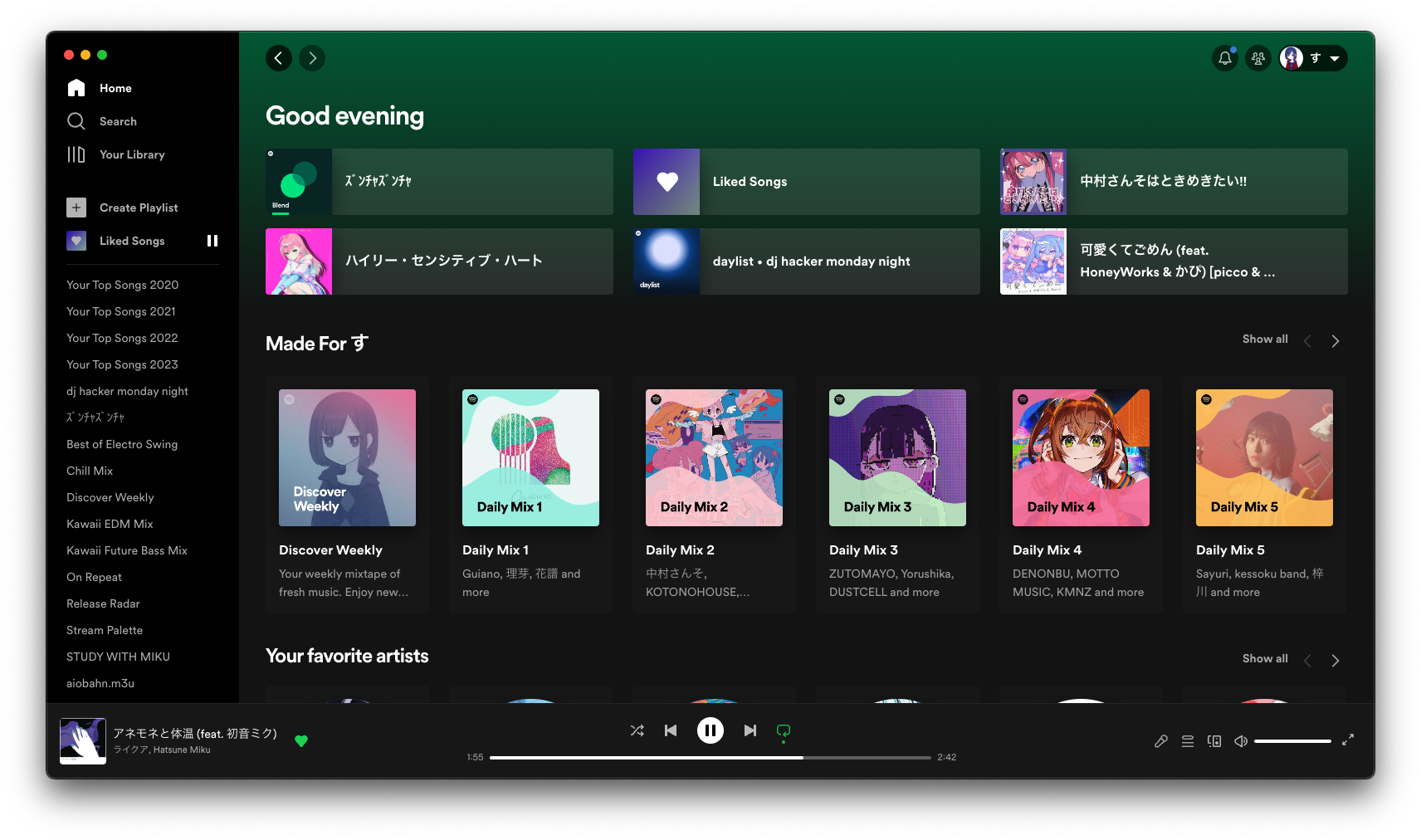Open the Daily Mix 2 playlist card

point(713,457)
